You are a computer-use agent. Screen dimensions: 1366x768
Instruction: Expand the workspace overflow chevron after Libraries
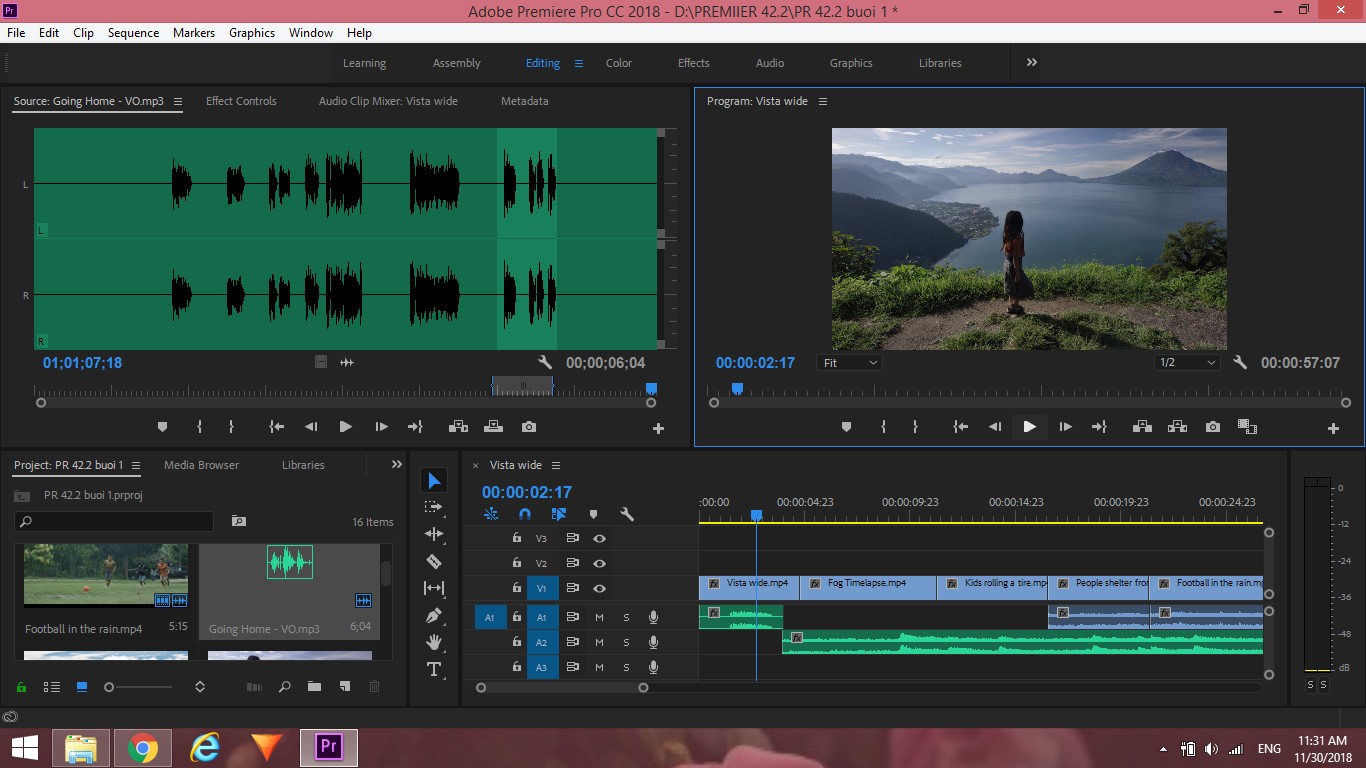1031,62
